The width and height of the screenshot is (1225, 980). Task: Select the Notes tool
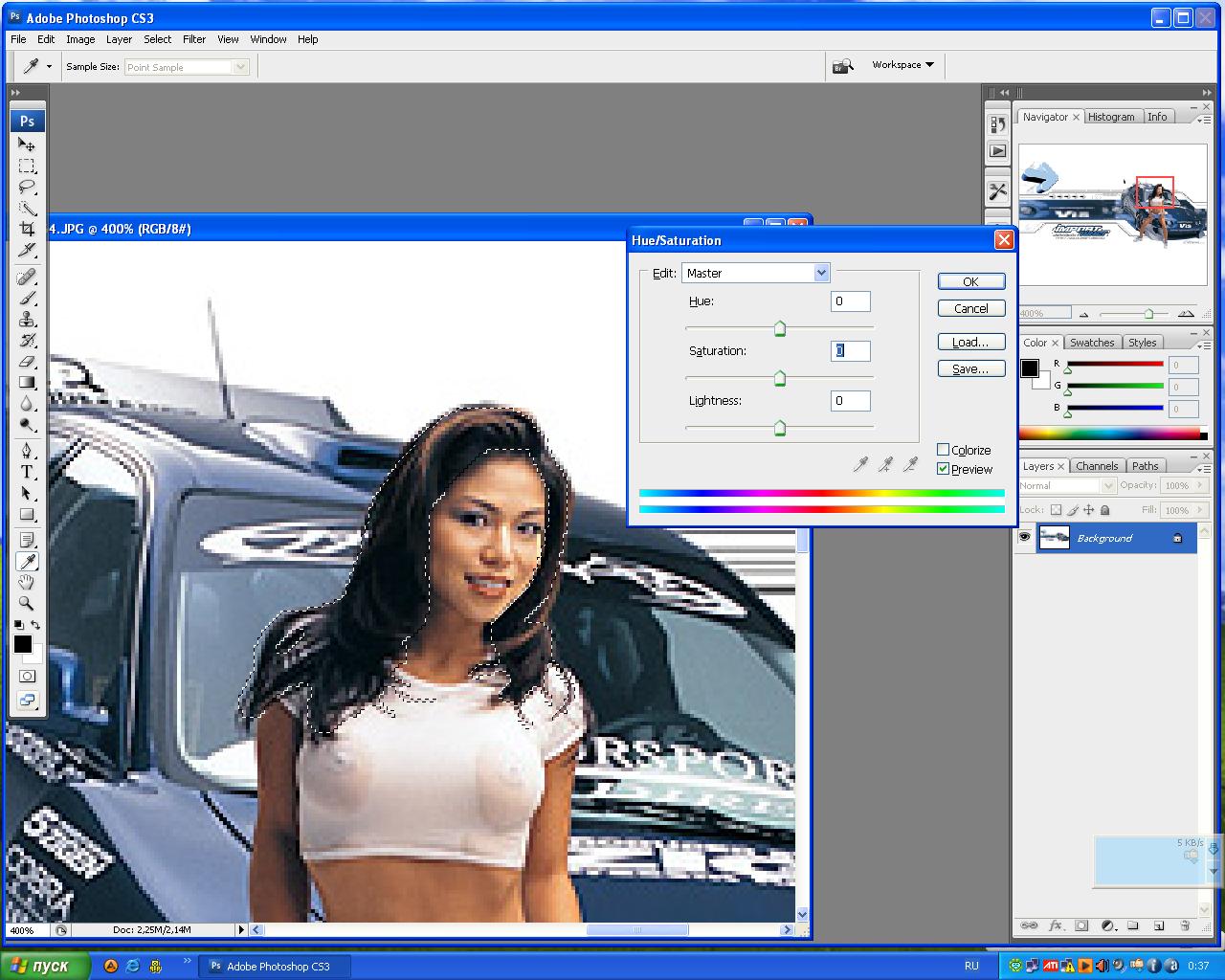[27, 541]
